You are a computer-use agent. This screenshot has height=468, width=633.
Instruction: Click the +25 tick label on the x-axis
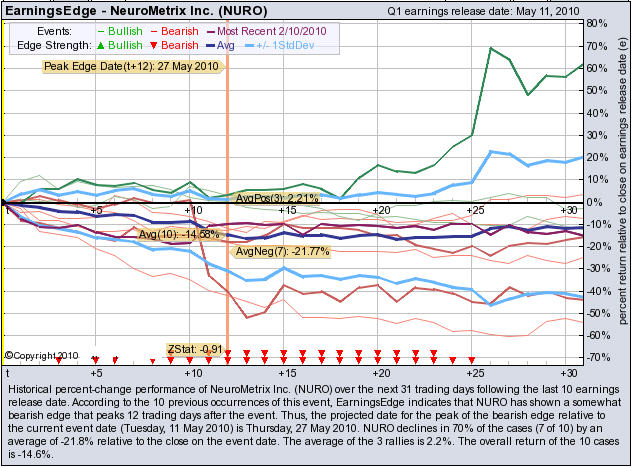click(473, 210)
